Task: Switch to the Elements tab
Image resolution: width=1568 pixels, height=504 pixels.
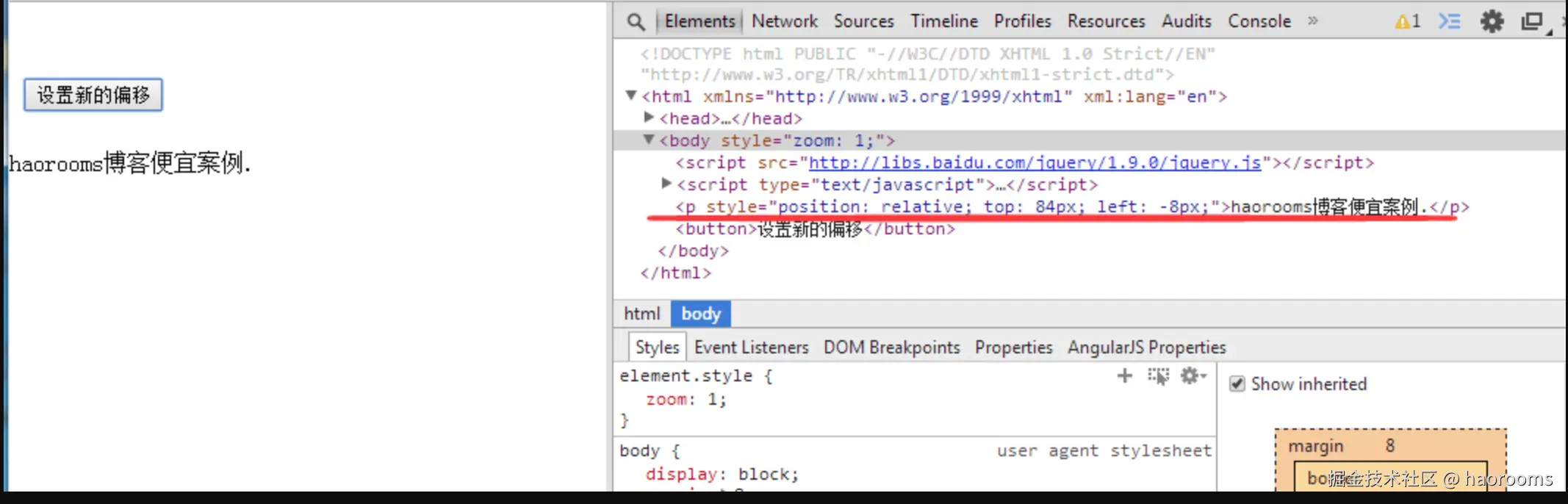Action: tap(700, 21)
